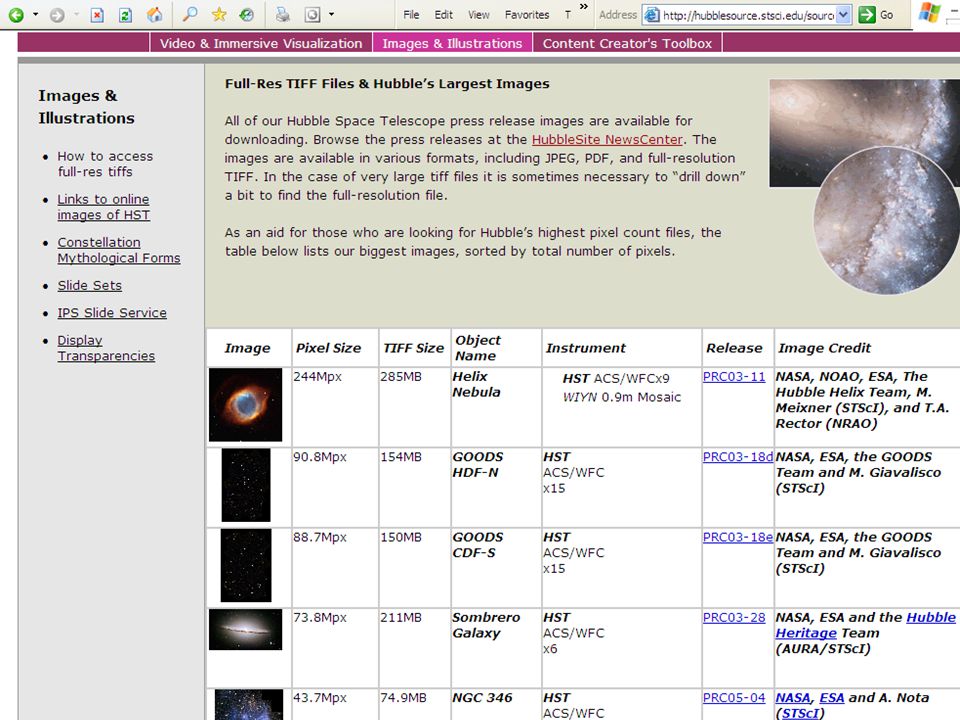The image size is (960, 720).
Task: Click the Go button
Action: pos(876,15)
